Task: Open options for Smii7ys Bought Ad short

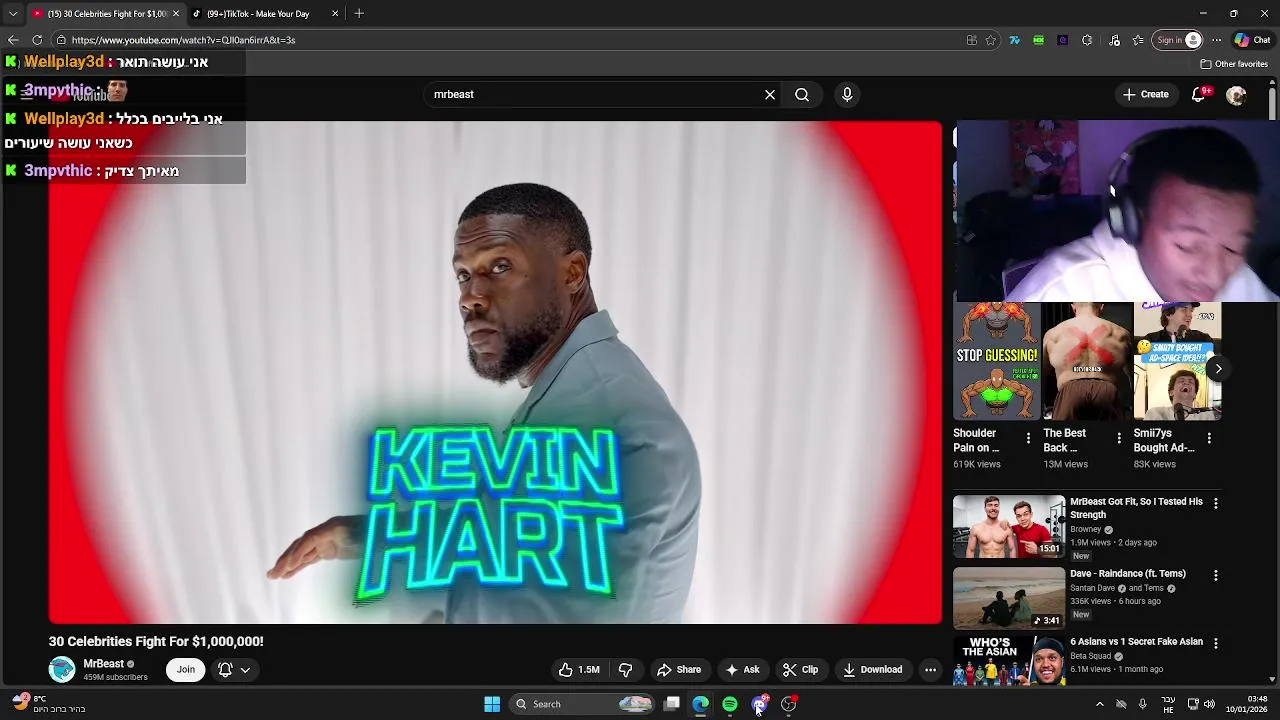Action: (1209, 438)
